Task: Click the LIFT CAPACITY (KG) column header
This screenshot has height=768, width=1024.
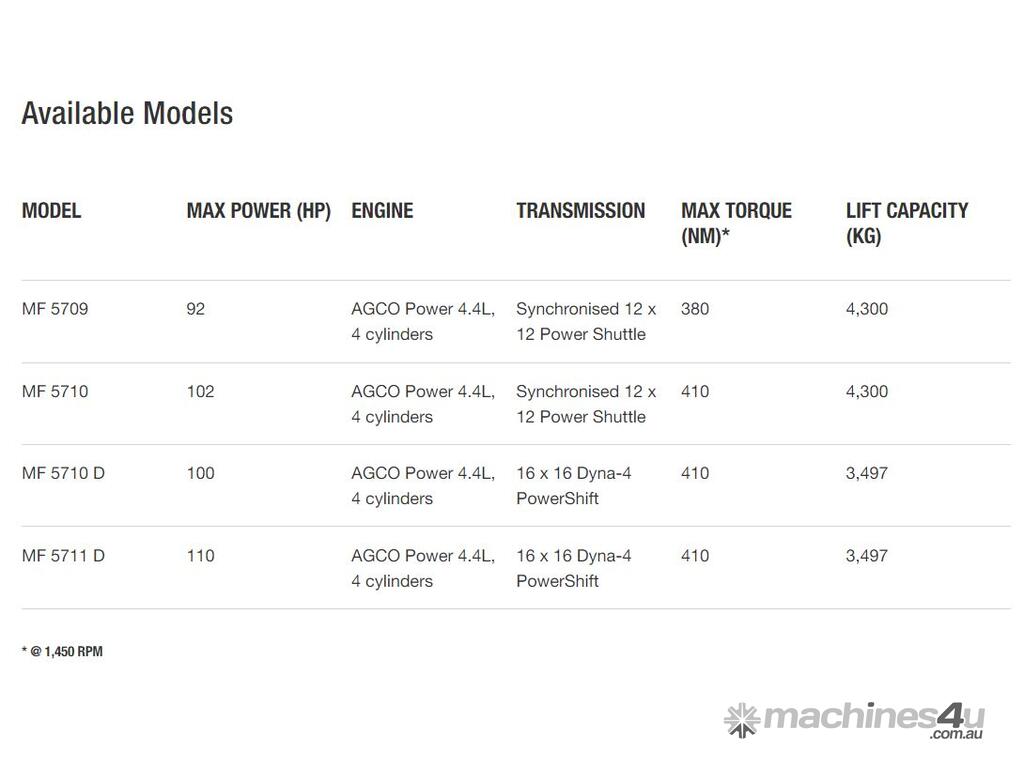Action: click(906, 223)
